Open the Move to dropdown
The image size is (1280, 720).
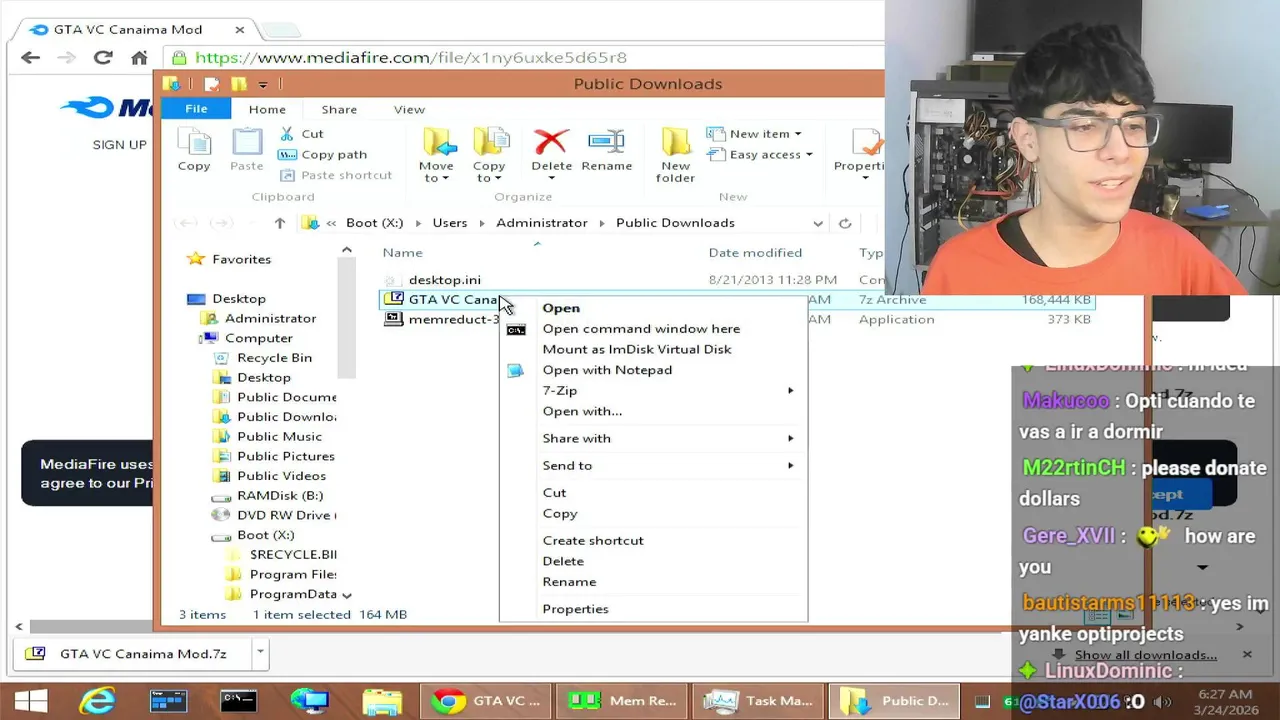point(436,172)
